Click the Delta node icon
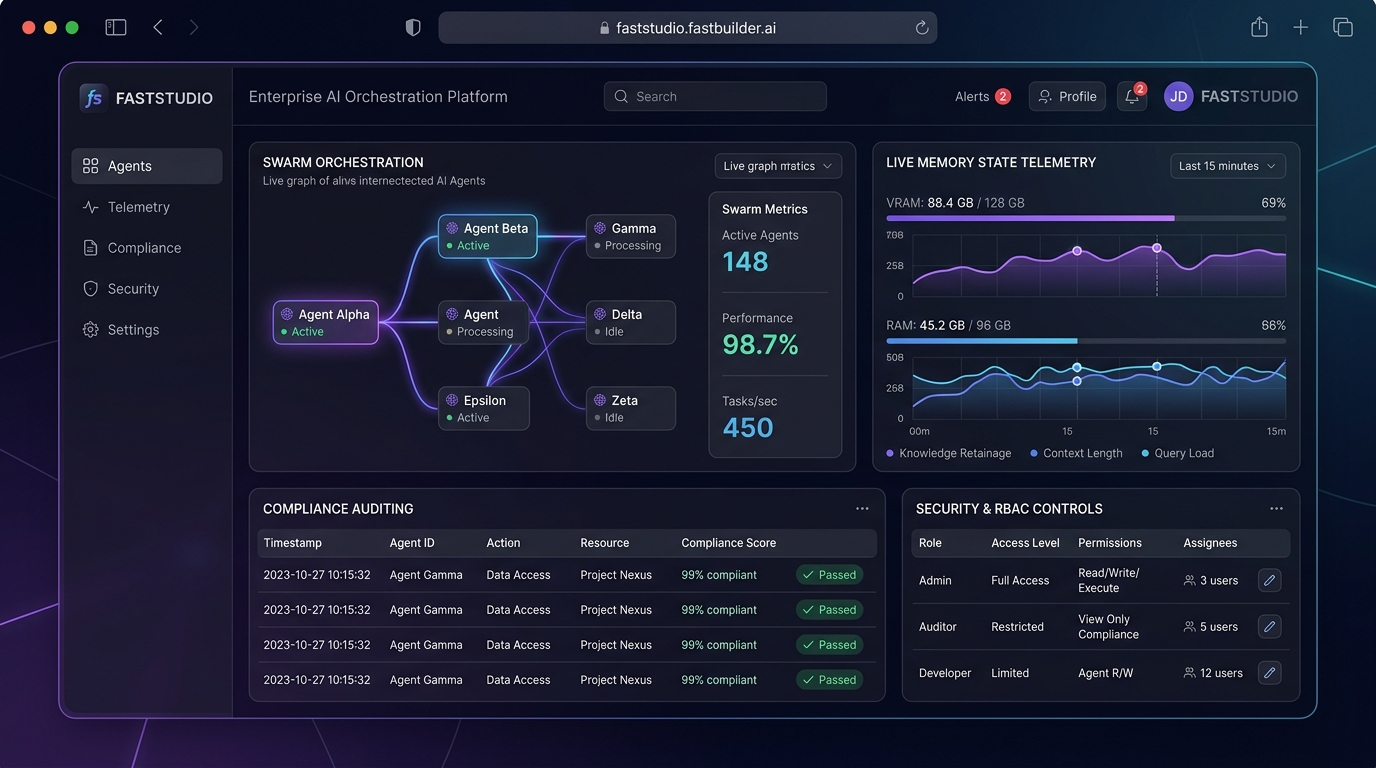1376x768 pixels. click(x=600, y=314)
